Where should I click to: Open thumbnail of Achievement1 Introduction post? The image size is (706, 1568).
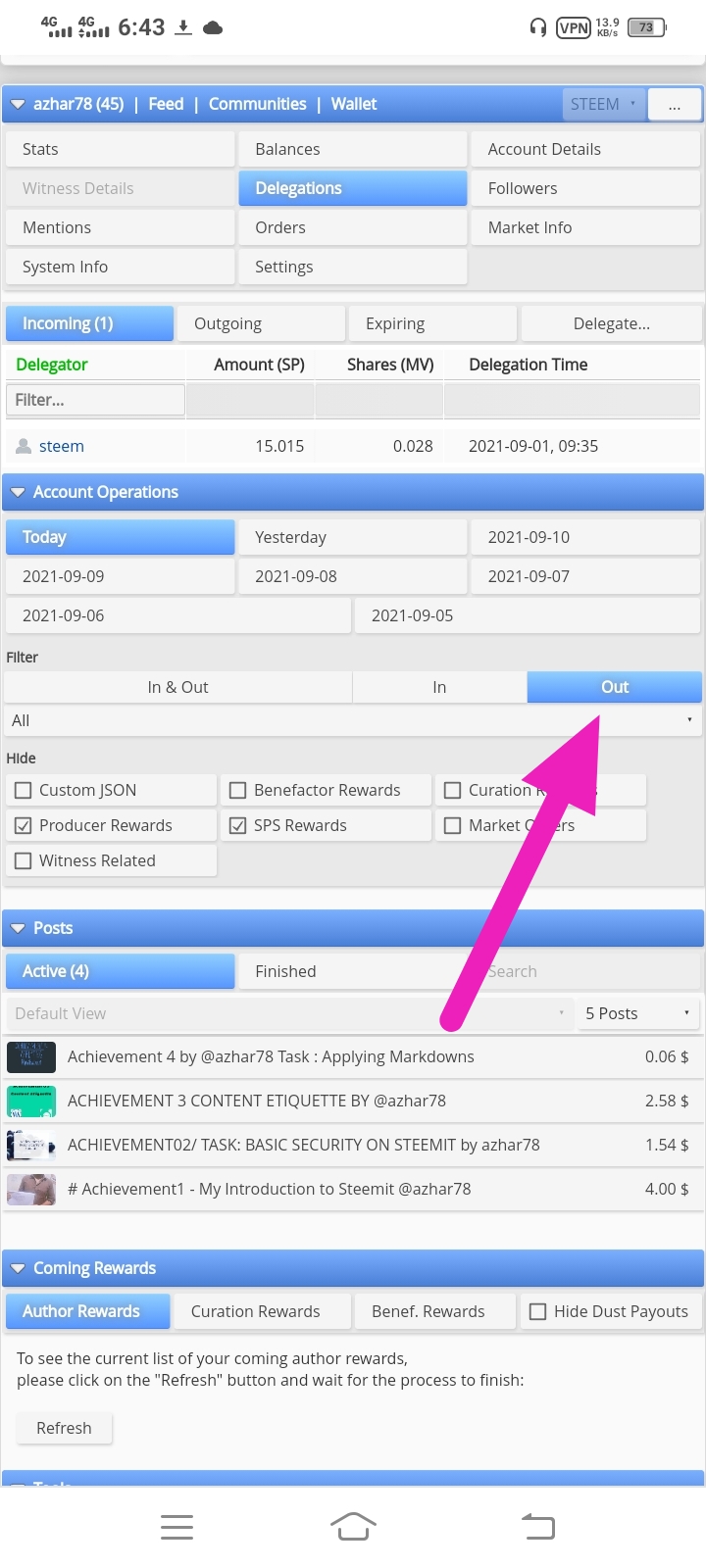point(31,1190)
